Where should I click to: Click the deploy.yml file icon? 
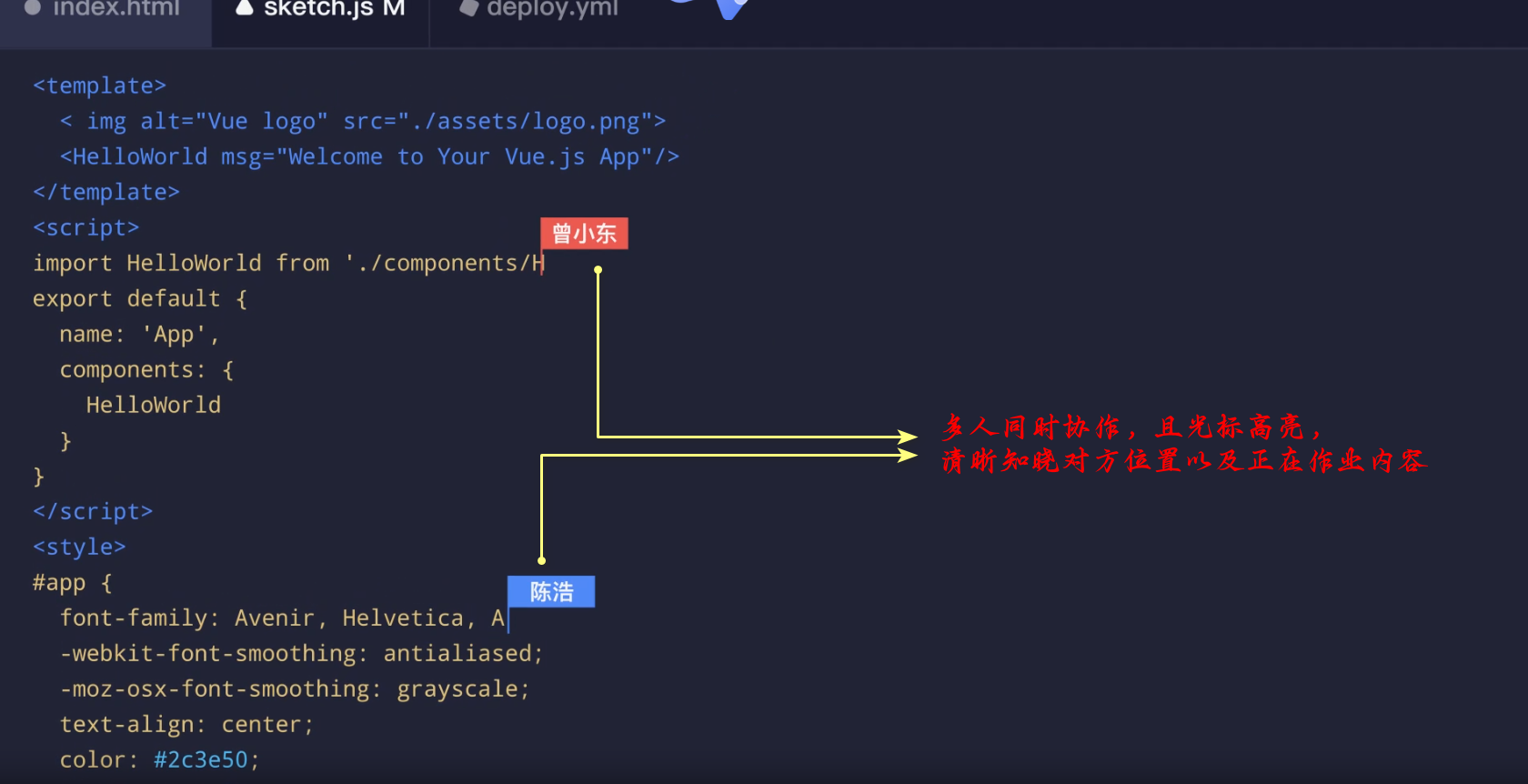click(x=468, y=9)
